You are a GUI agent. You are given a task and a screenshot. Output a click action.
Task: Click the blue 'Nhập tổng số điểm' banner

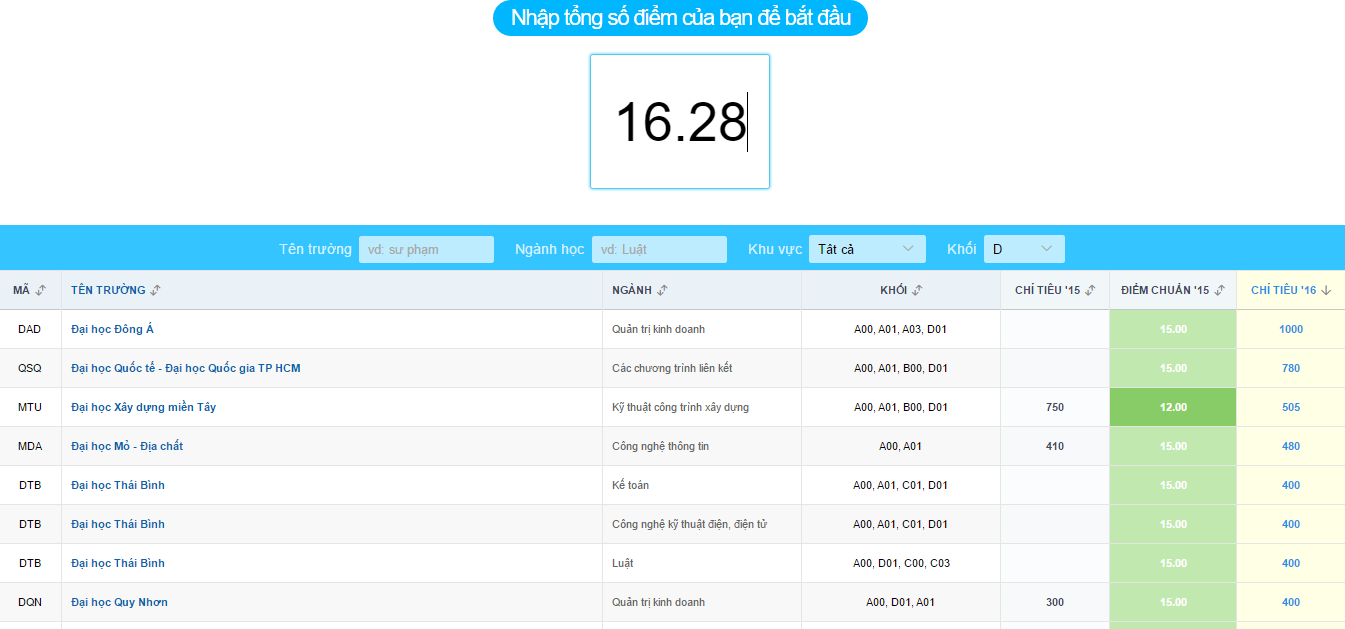680,18
